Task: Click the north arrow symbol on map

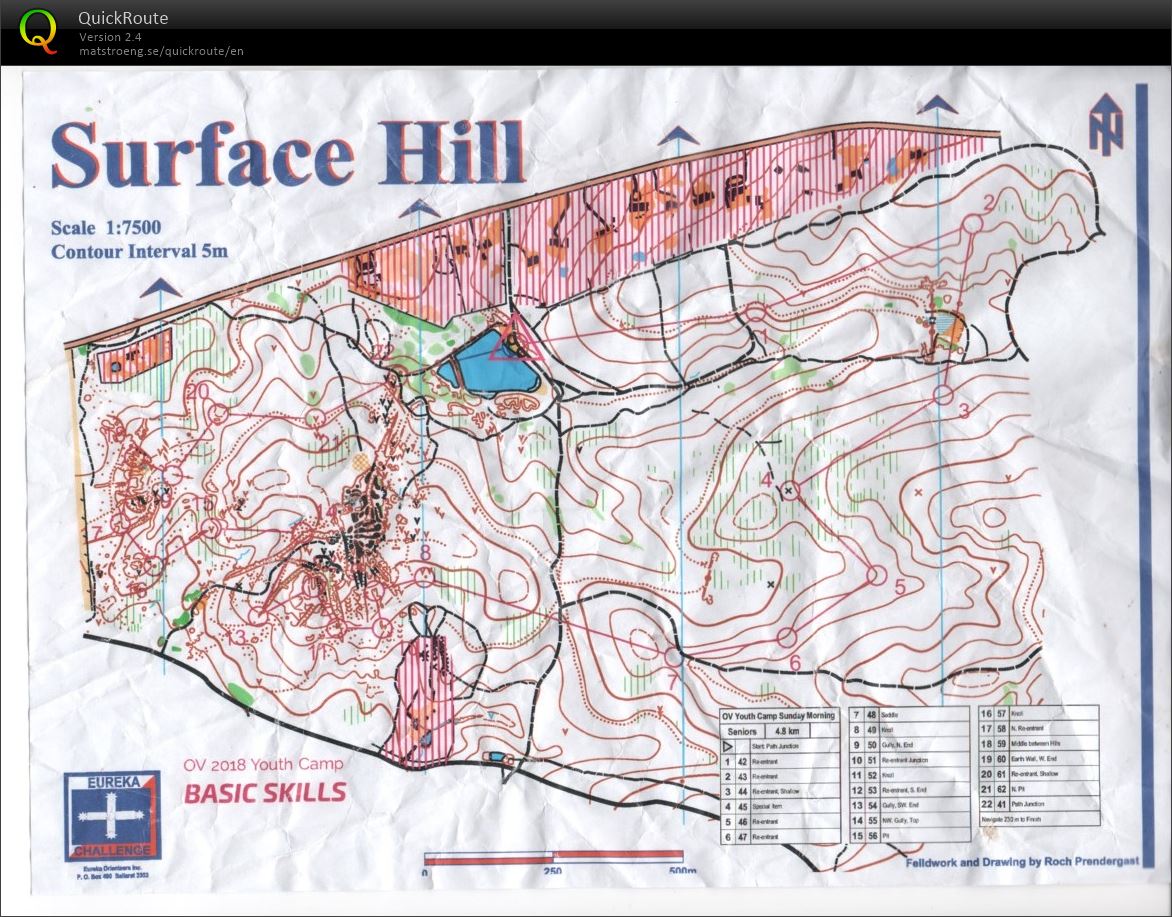Action: pyautogui.click(x=1106, y=125)
